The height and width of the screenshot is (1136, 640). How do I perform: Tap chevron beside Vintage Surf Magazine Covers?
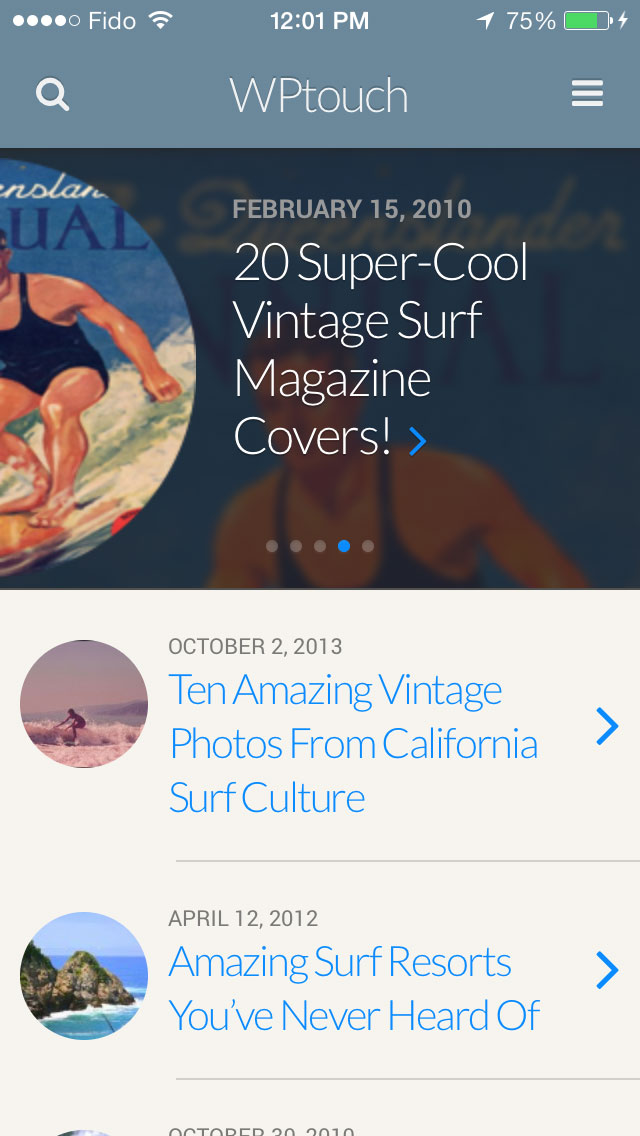pos(417,440)
